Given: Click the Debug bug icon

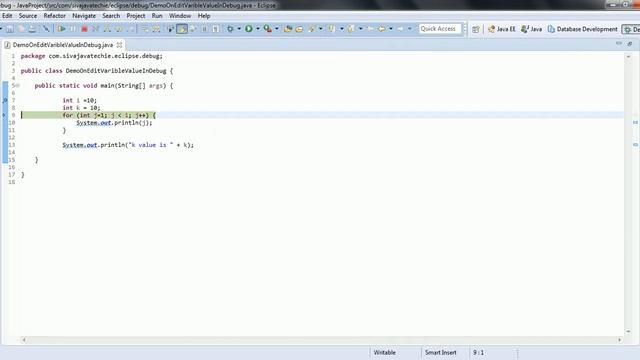Looking at the screenshot, I should click(x=230, y=29).
